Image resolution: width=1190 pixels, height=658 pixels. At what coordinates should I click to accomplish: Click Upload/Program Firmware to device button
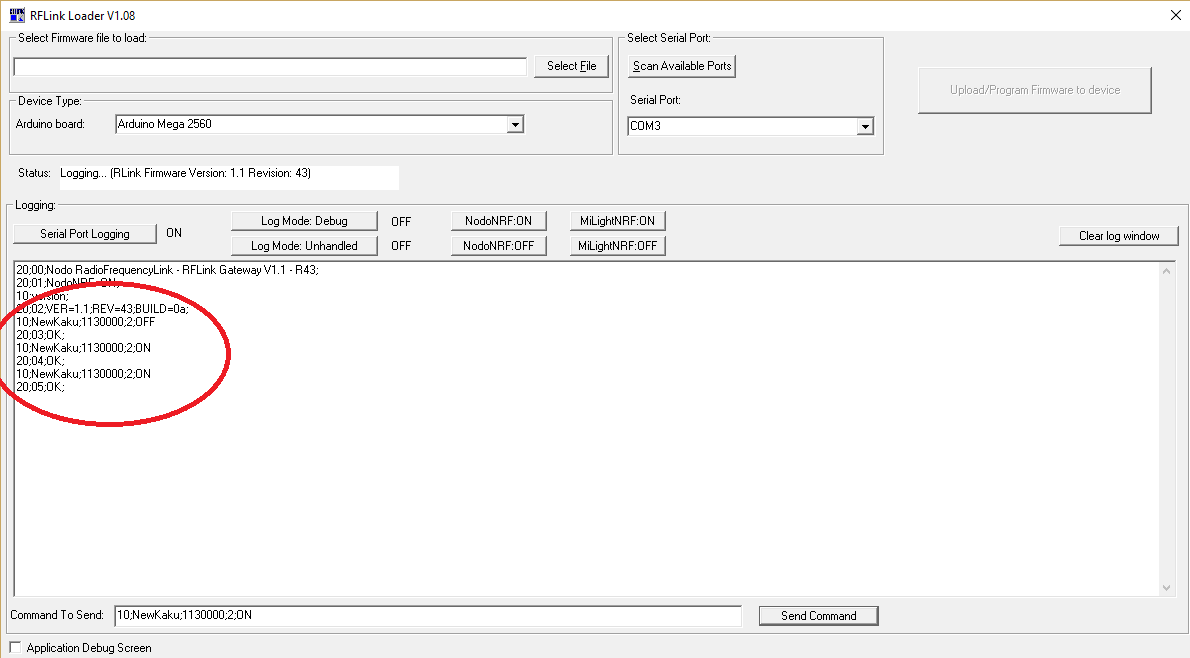[x=1035, y=90]
